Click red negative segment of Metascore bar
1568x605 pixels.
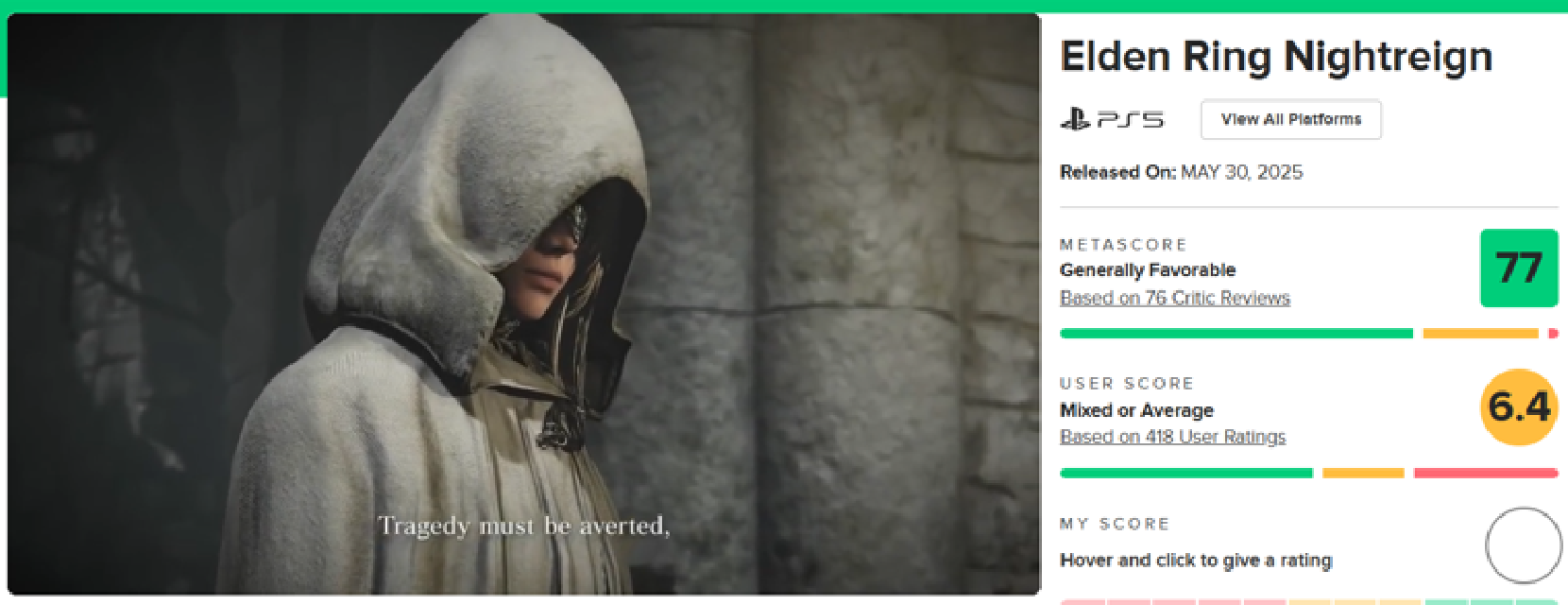[1554, 333]
